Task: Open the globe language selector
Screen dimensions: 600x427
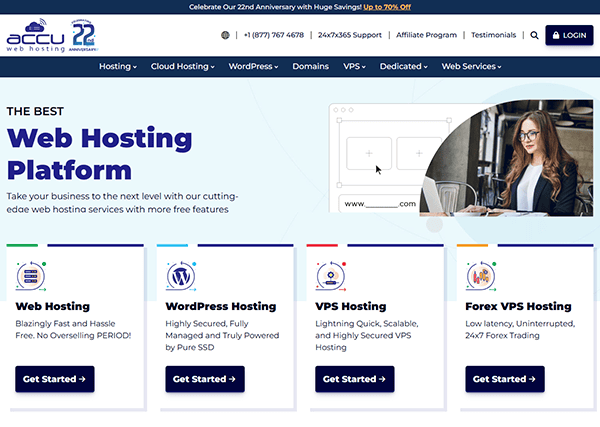Action: tap(225, 35)
